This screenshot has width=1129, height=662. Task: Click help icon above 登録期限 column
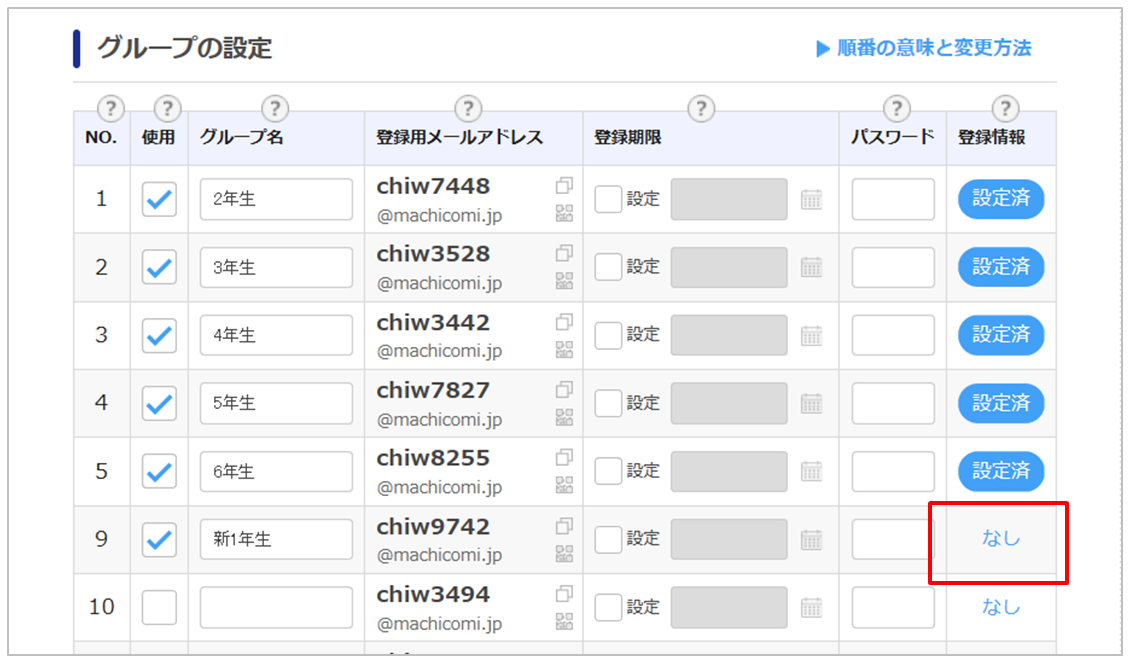702,108
